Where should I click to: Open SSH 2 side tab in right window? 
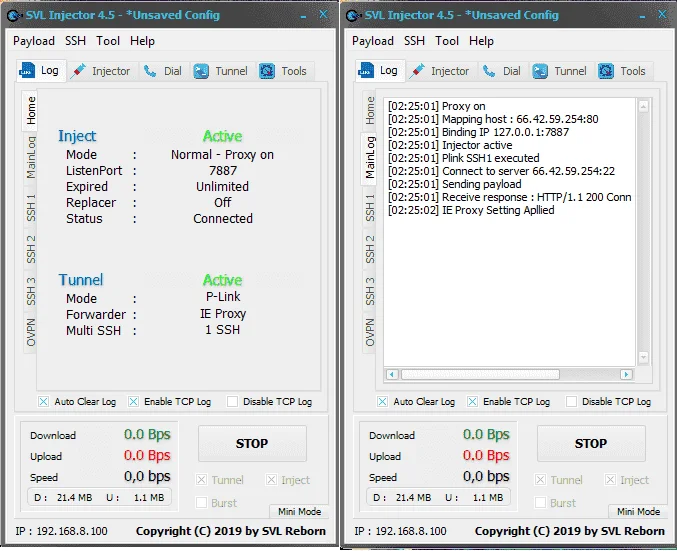(370, 250)
